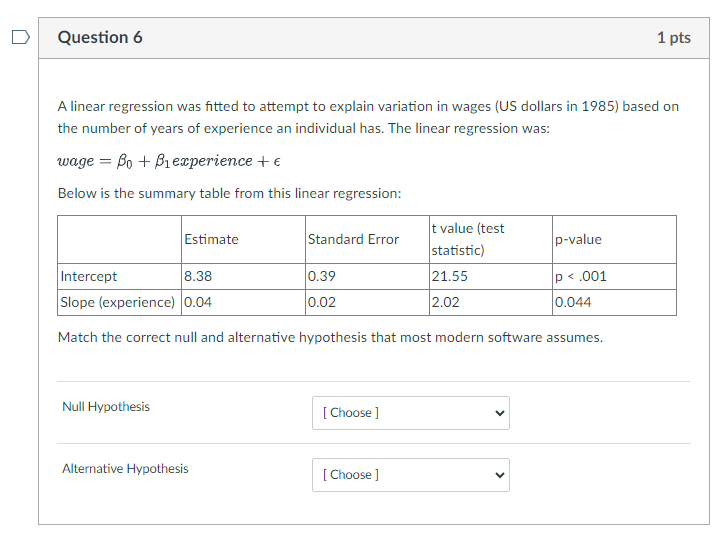Click the Null Hypothesis dropdown chevron arrow
727x545 pixels.
pyautogui.click(x=499, y=413)
